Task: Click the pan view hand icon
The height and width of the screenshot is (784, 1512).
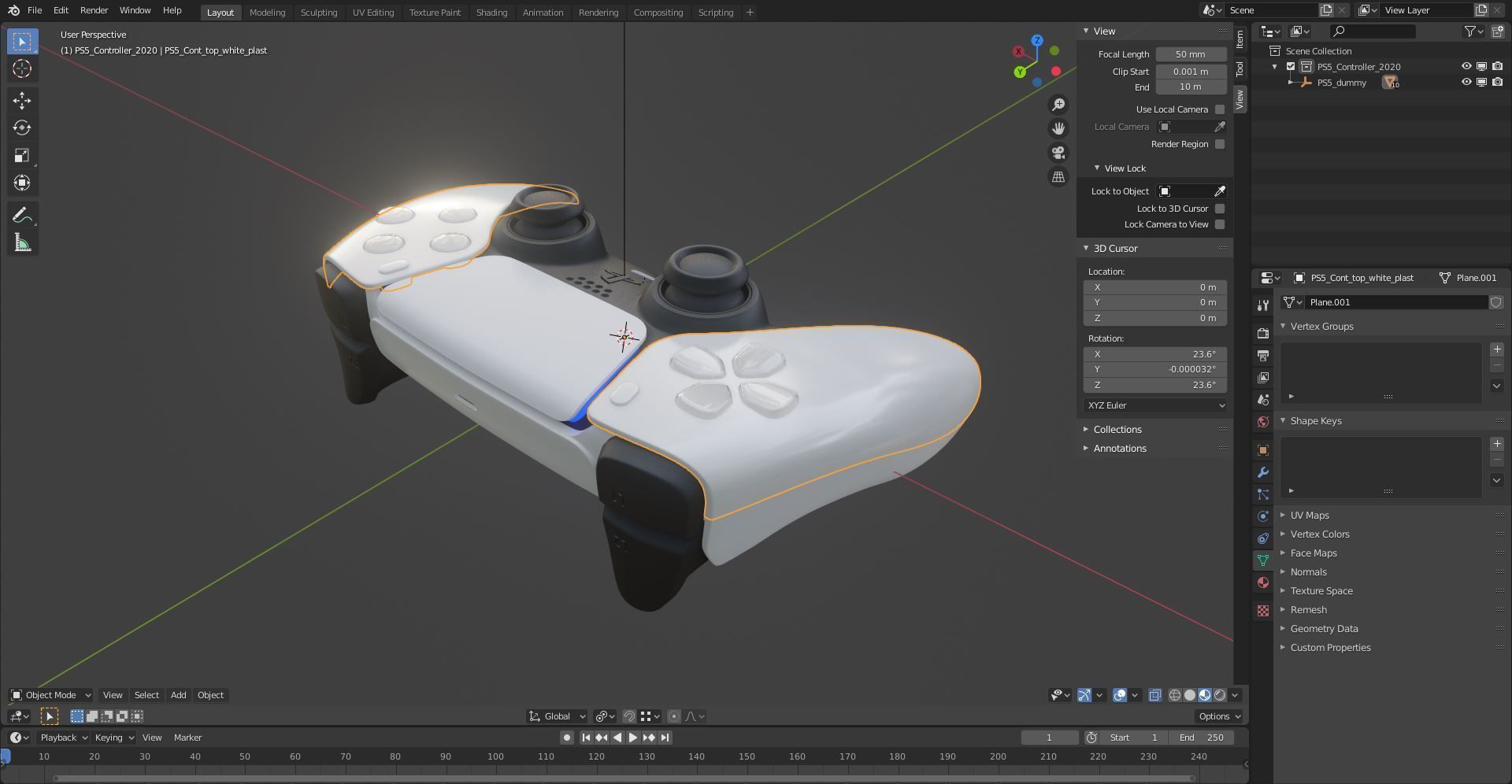Action: pos(1058,128)
